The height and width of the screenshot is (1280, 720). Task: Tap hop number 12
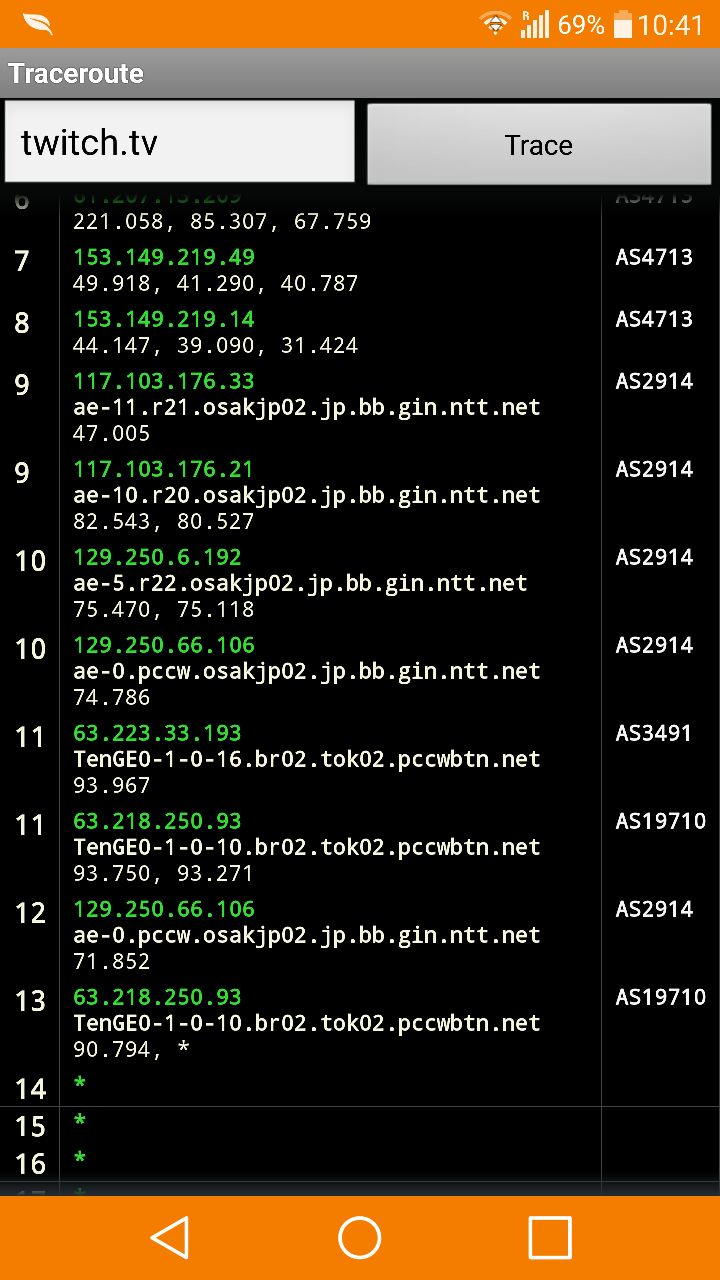click(x=30, y=913)
